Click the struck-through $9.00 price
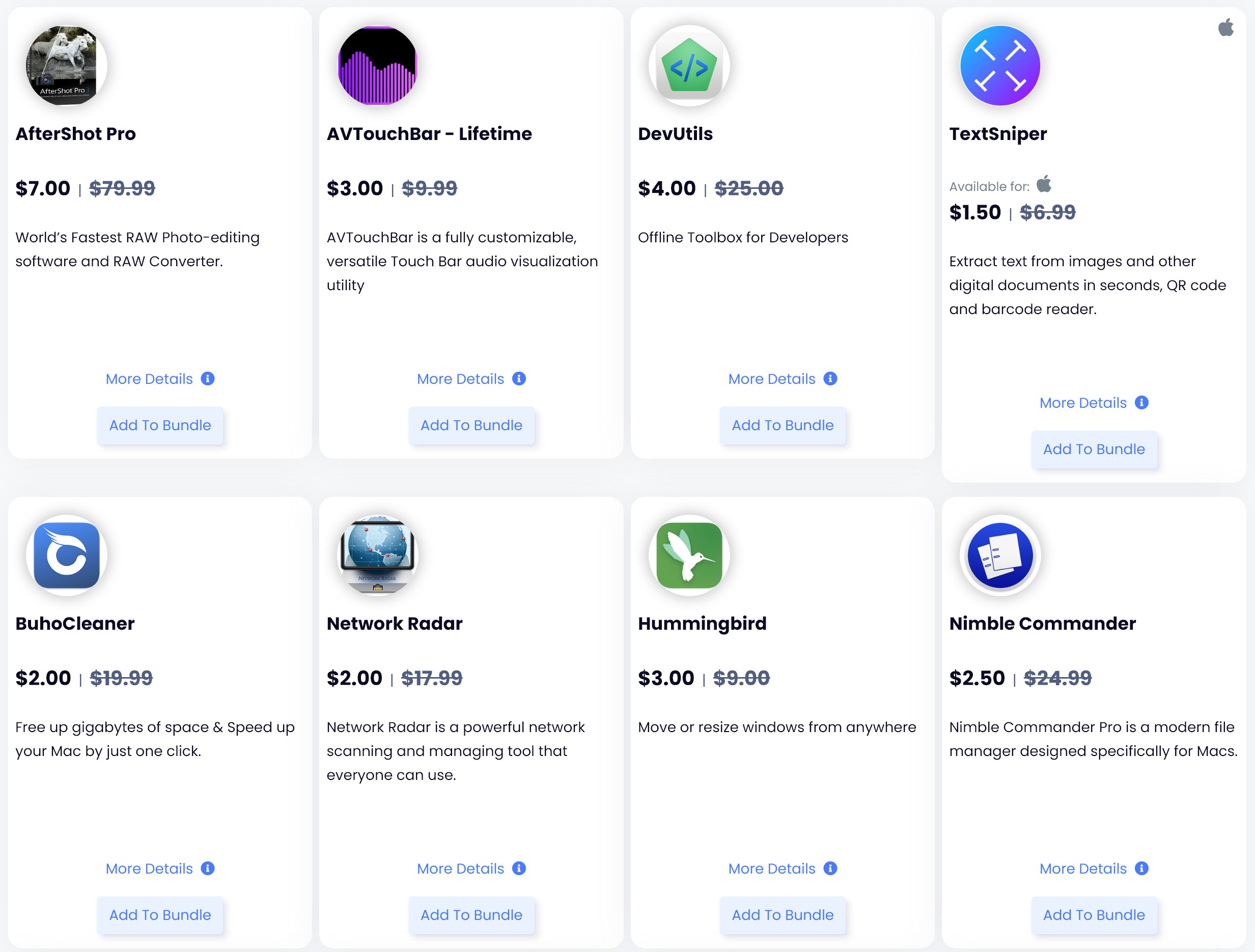This screenshot has height=952, width=1255. 741,678
